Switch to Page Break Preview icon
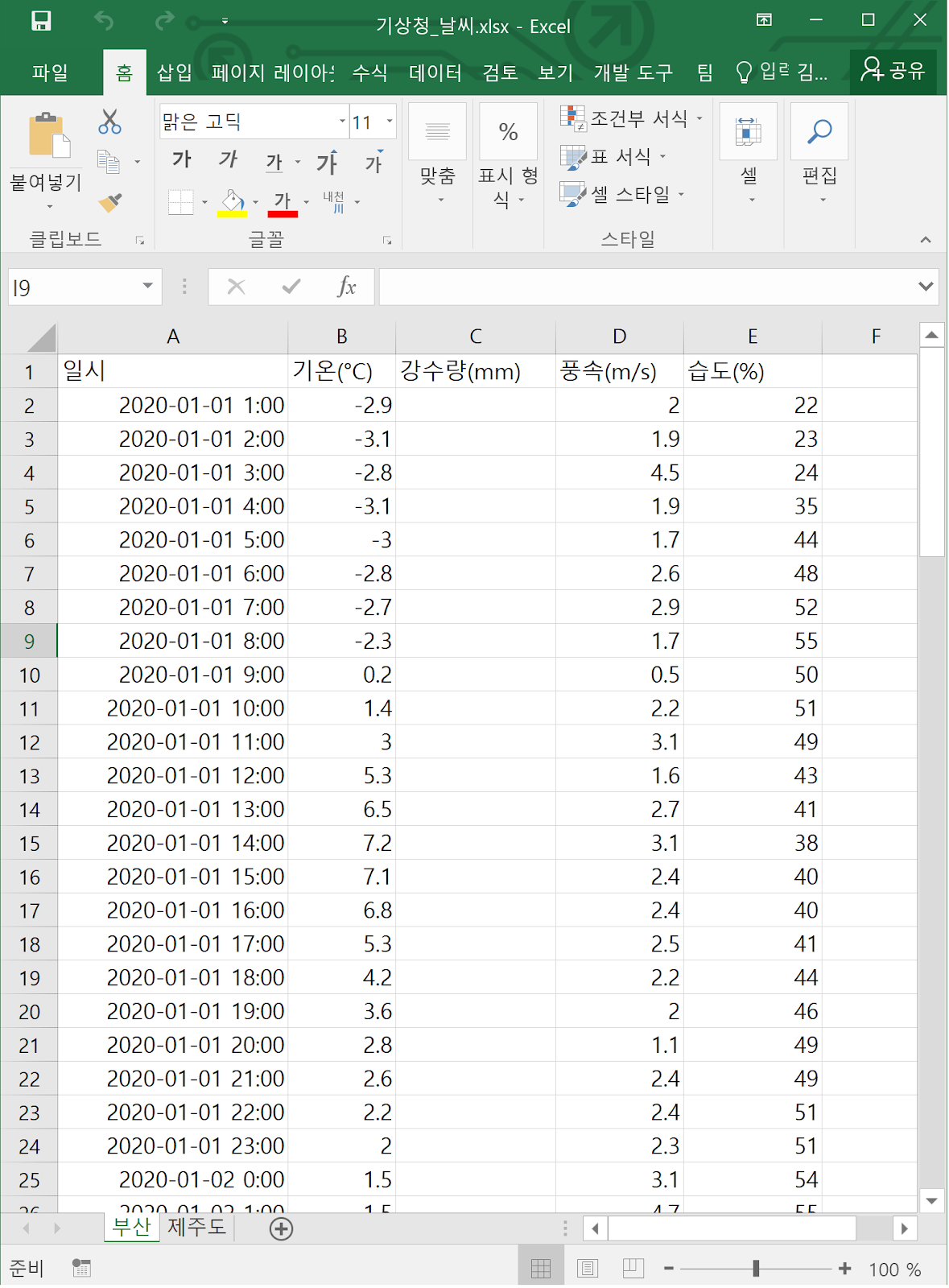The width and height of the screenshot is (949, 1288). tap(633, 1269)
